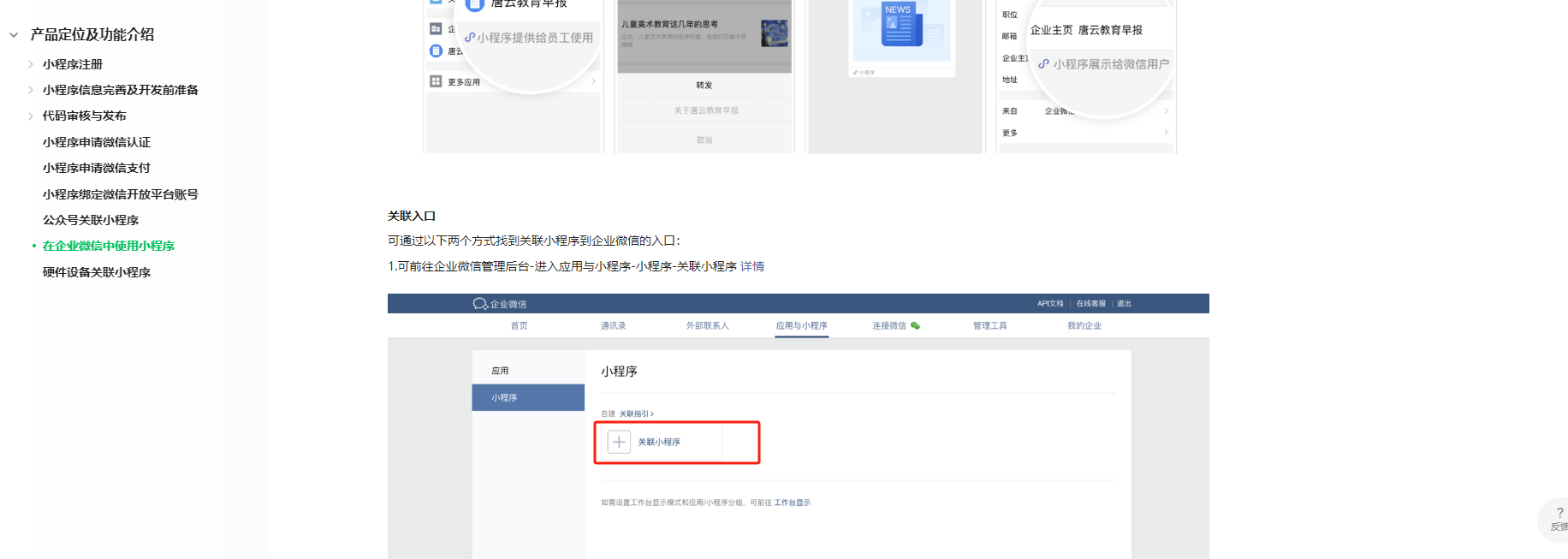Expand the 代码审核与发布 chevron
1568x559 pixels.
pos(31,116)
